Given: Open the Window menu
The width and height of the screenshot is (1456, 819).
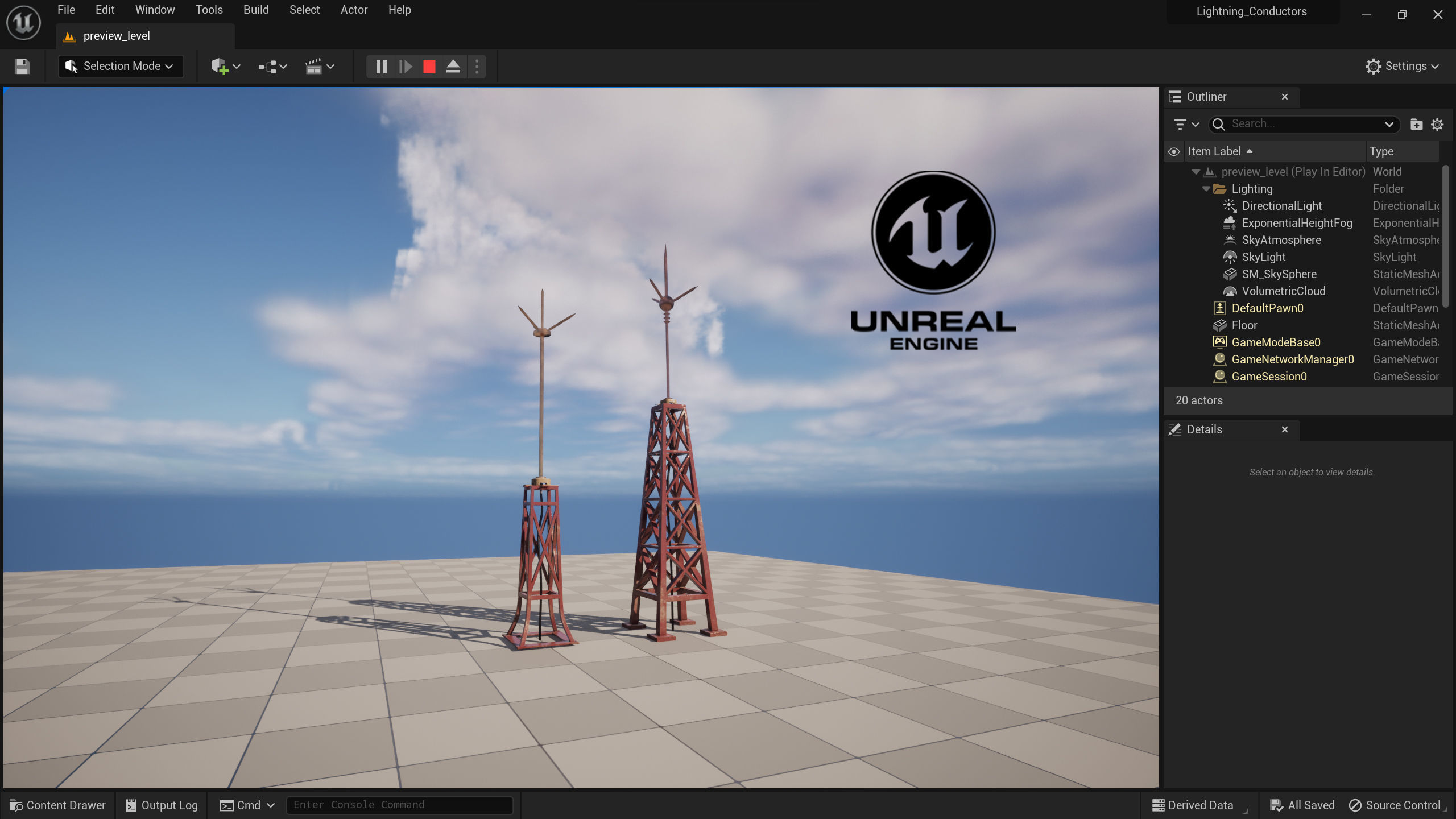Looking at the screenshot, I should [x=155, y=10].
